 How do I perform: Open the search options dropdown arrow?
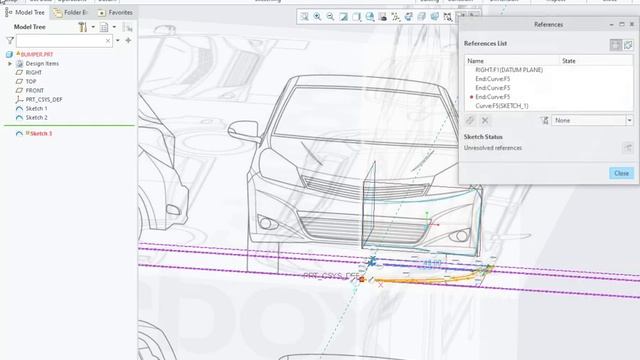118,40
